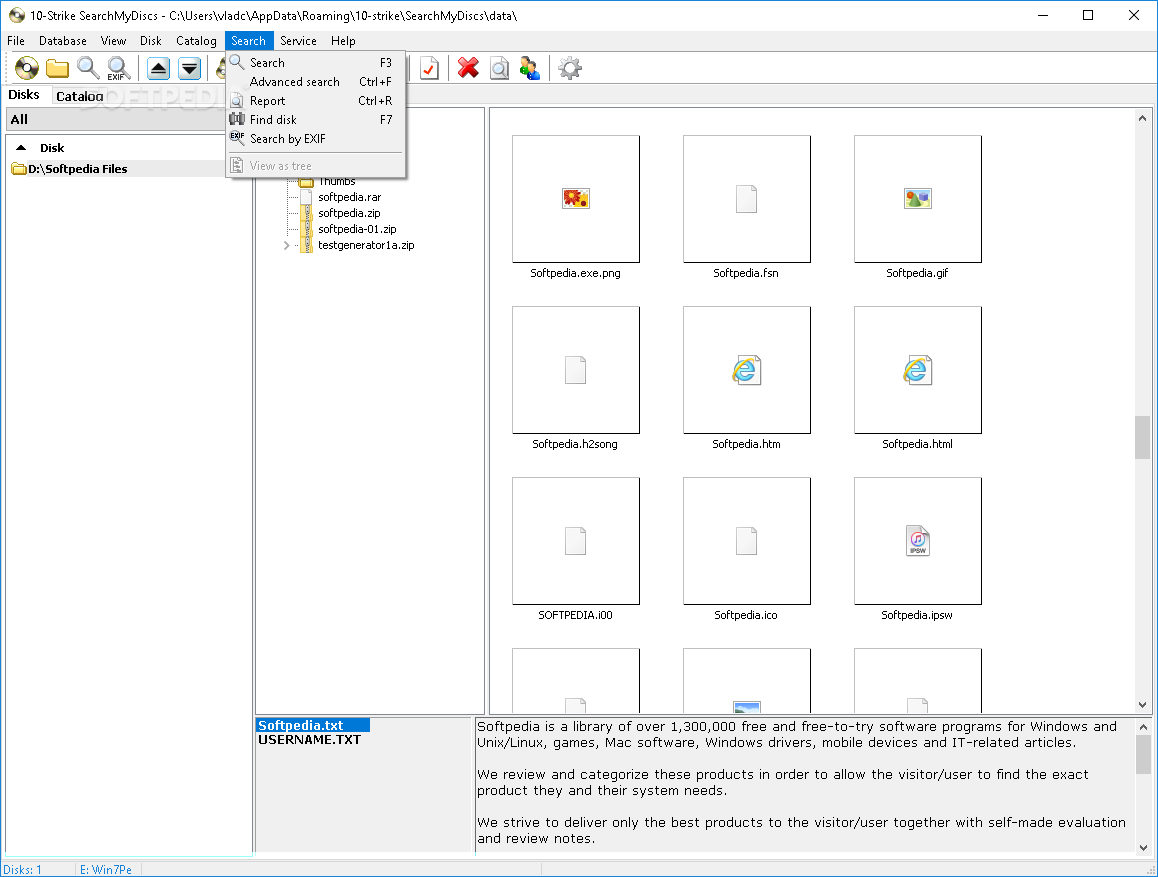Image resolution: width=1158 pixels, height=877 pixels.
Task: Open the Service menu
Action: click(298, 41)
